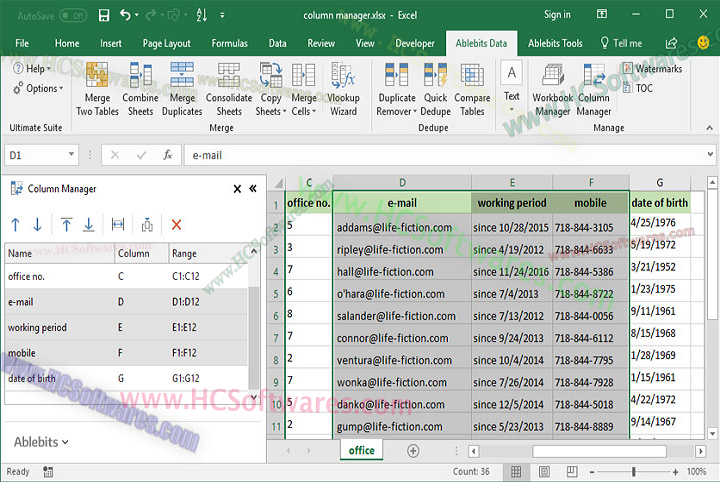Close the Column Manager pane
This screenshot has height=484, width=720.
point(237,189)
